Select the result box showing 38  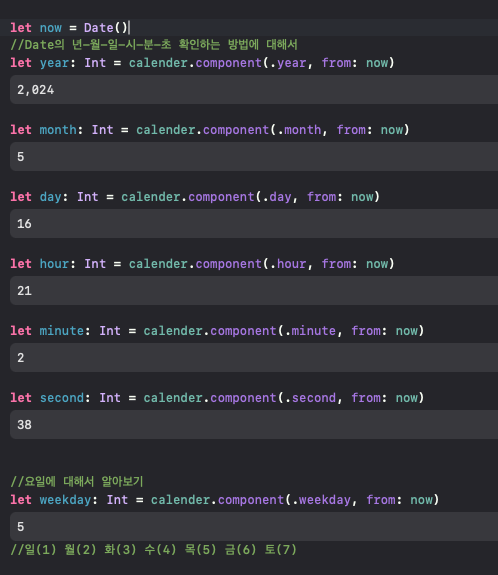tap(254, 425)
